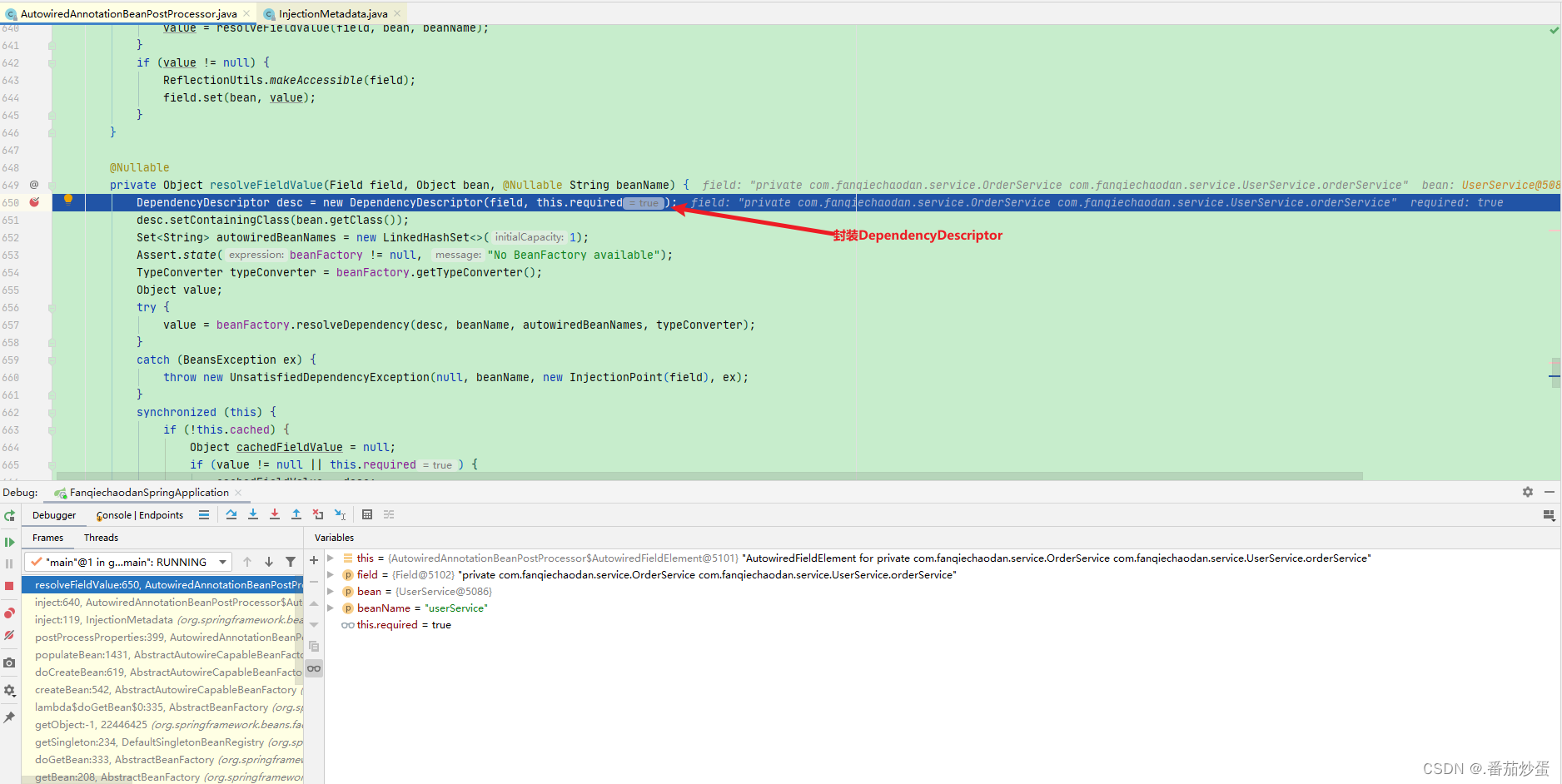Move watch down in Variables panel
This screenshot has height=784, width=1562.
pos(314,625)
